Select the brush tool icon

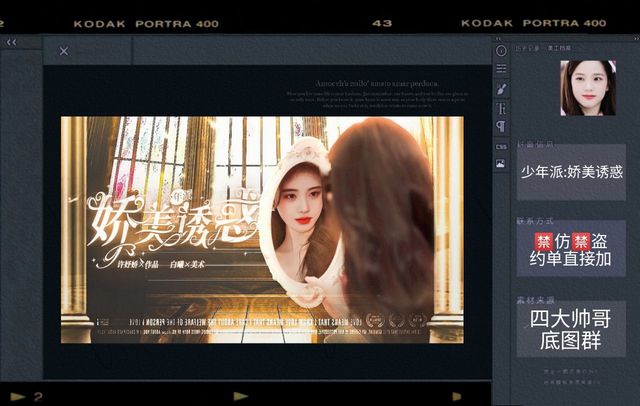(x=501, y=88)
